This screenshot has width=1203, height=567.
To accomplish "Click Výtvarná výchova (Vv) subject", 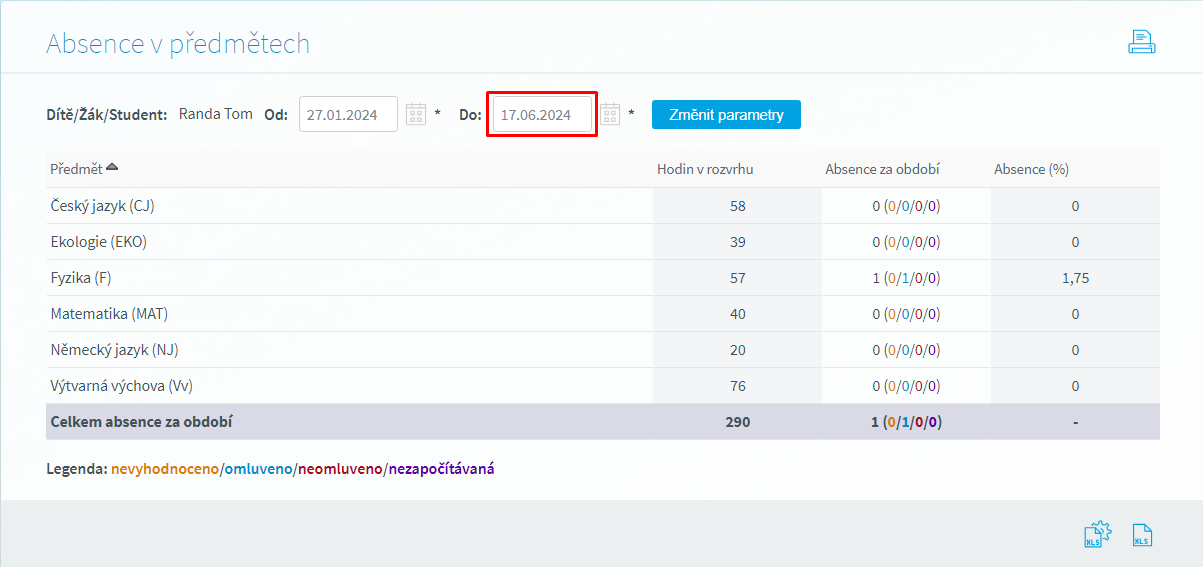I will click(x=120, y=386).
